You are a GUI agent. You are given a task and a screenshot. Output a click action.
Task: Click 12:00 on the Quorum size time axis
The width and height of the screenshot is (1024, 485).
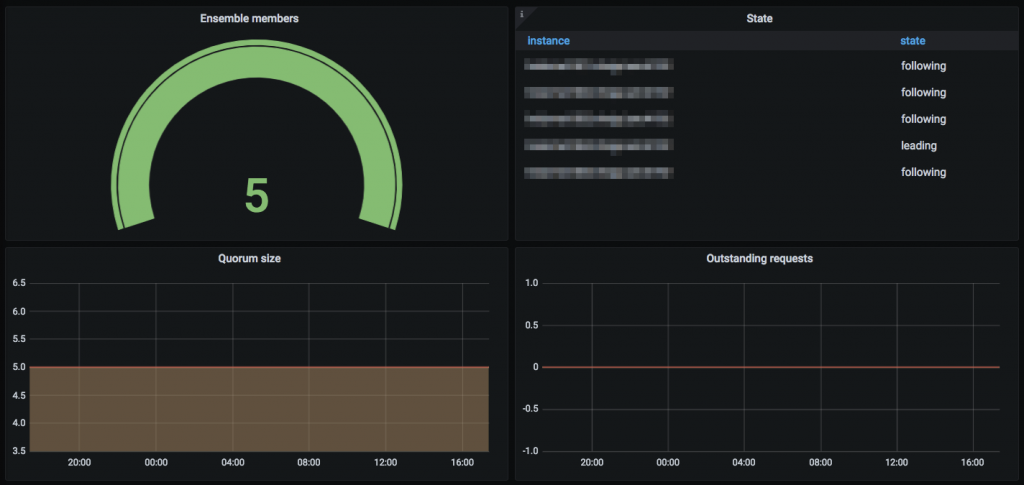(385, 462)
